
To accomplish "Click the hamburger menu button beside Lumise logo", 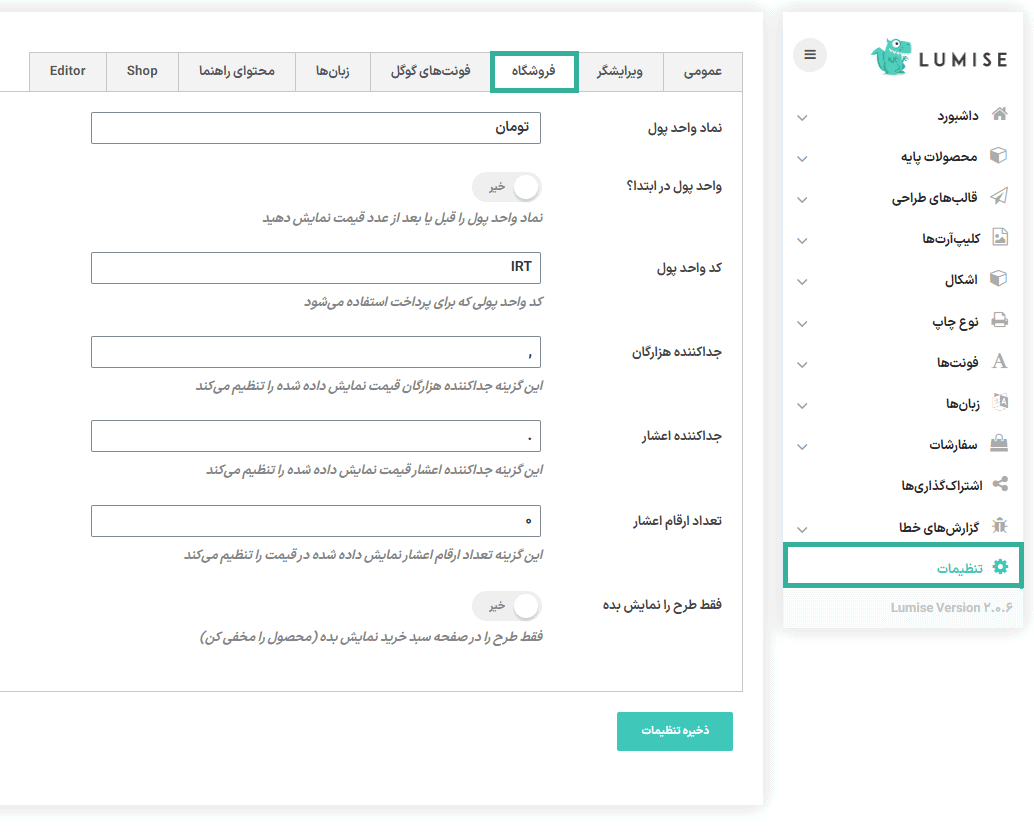I will click(810, 55).
